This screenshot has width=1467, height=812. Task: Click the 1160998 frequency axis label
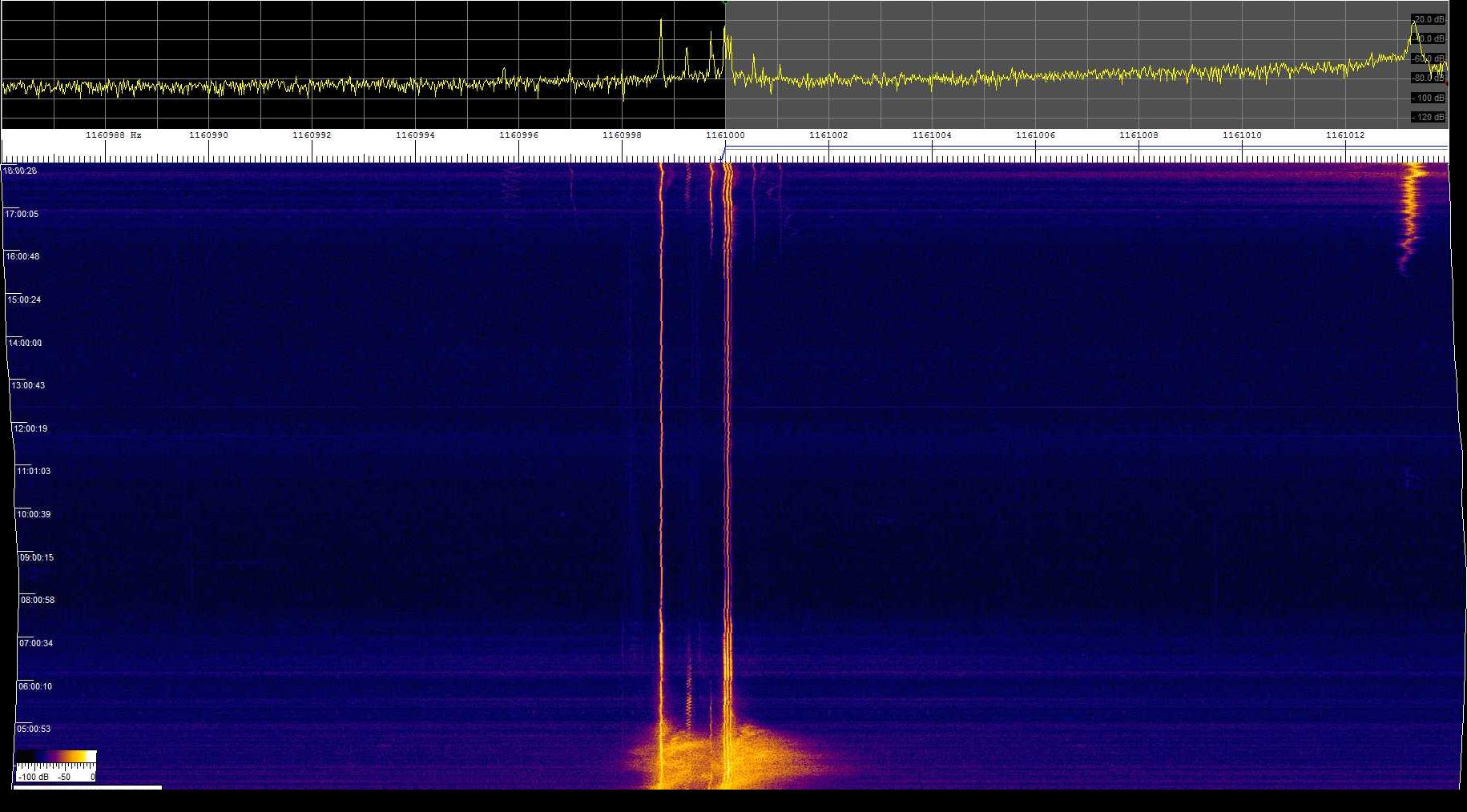(x=622, y=135)
